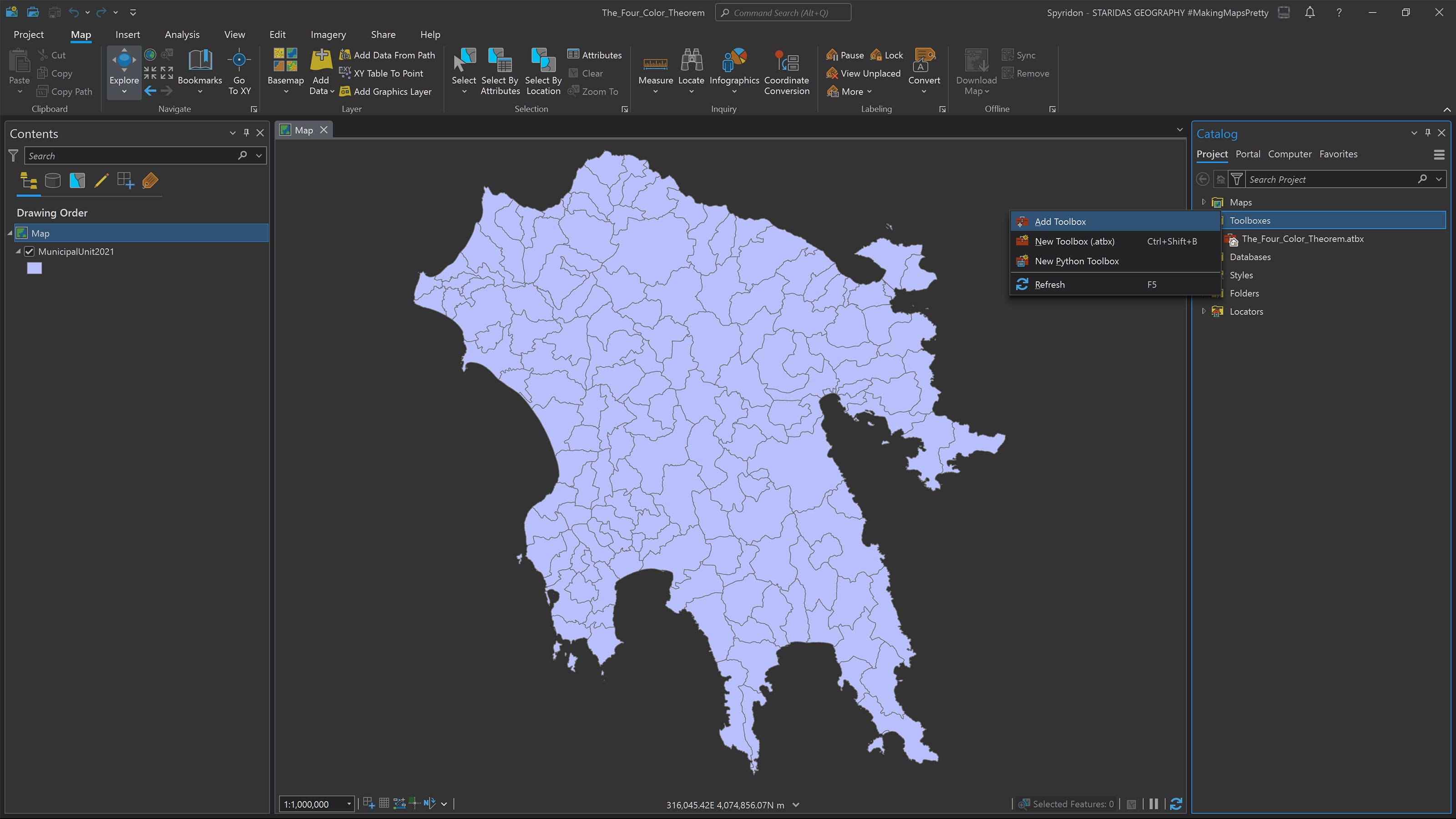Uncheck MunicipalUnit2021 layer visibility
Screen dimensions: 1456x819
29,252
